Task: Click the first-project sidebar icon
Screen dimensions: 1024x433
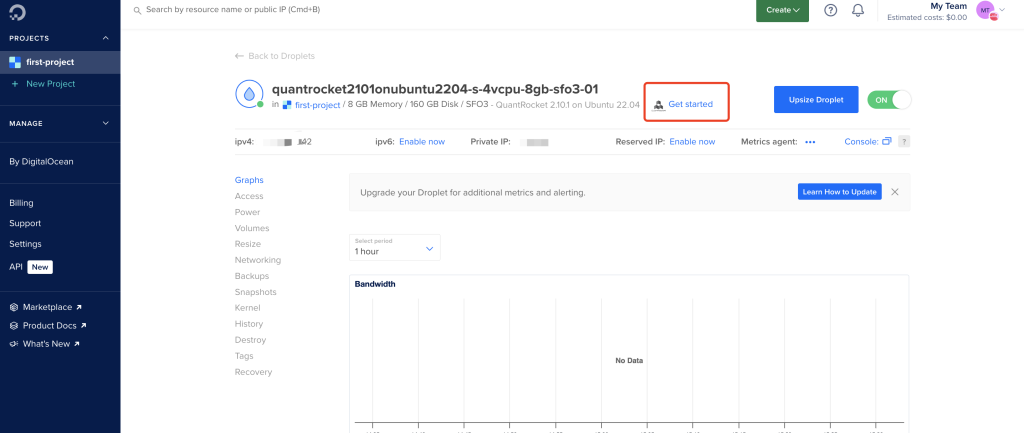Action: [x=15, y=62]
